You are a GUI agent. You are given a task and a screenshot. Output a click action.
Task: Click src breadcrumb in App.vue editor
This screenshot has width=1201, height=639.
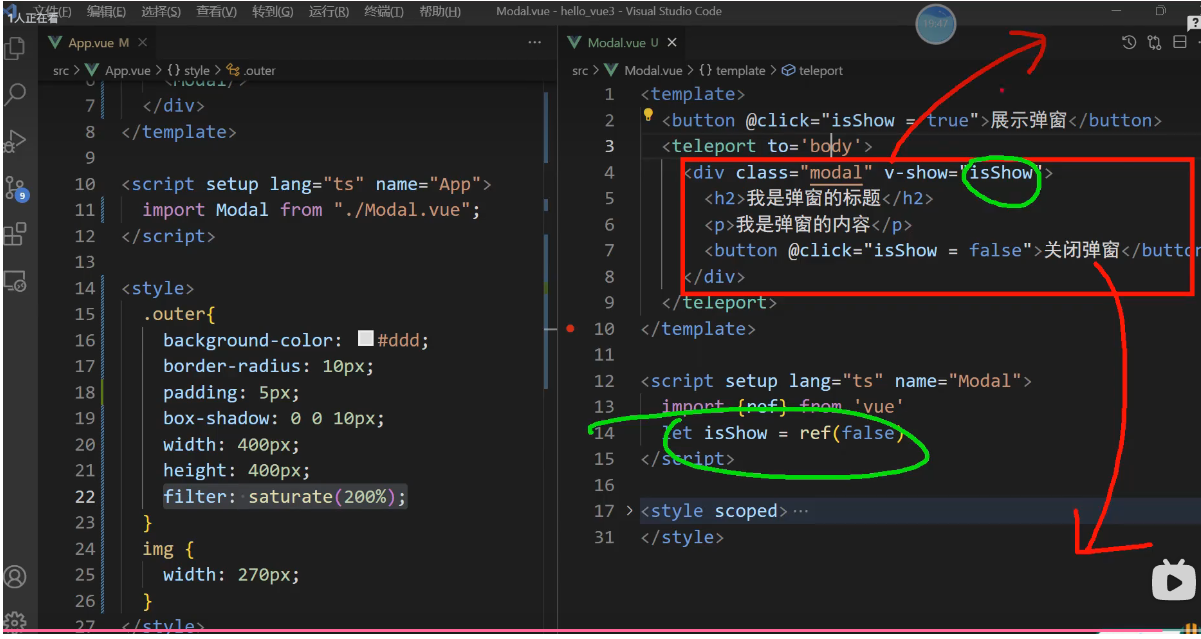[x=61, y=71]
